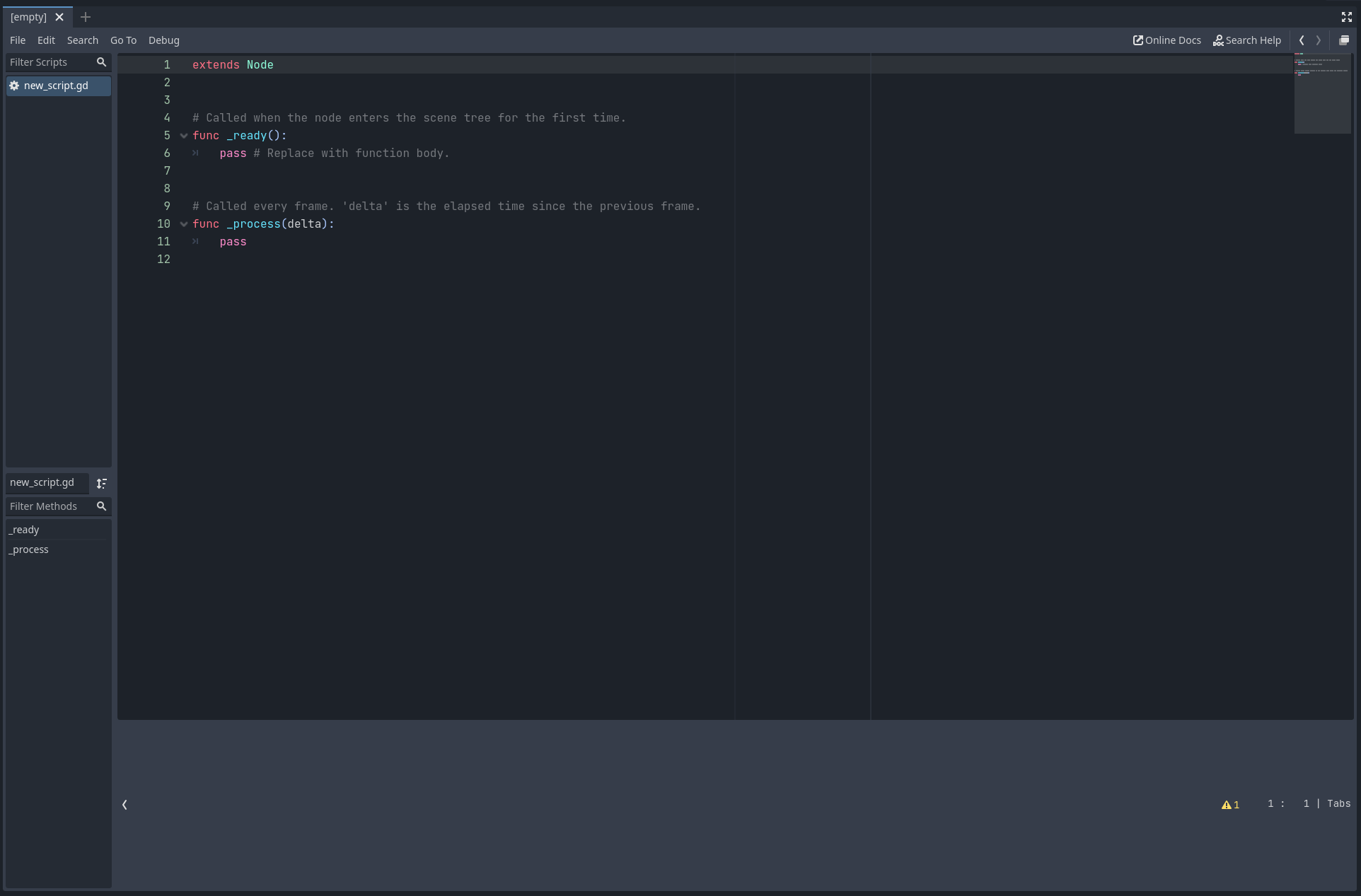This screenshot has height=896, width=1361.
Task: Select _process from the method list
Action: point(29,549)
